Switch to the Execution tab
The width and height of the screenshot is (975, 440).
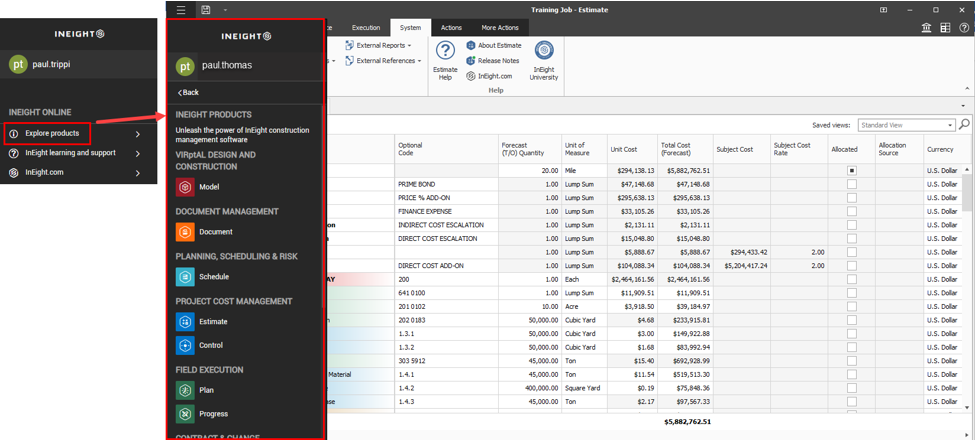pyautogui.click(x=366, y=28)
